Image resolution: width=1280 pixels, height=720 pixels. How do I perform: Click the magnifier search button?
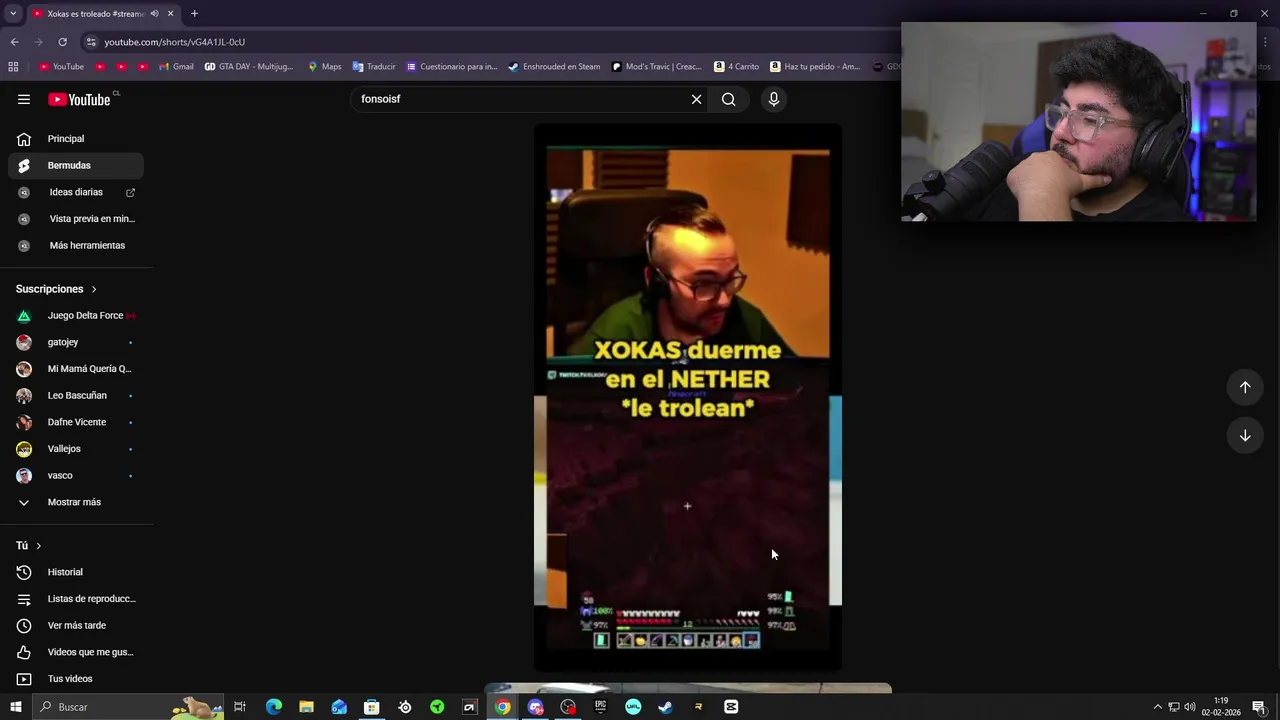729,99
